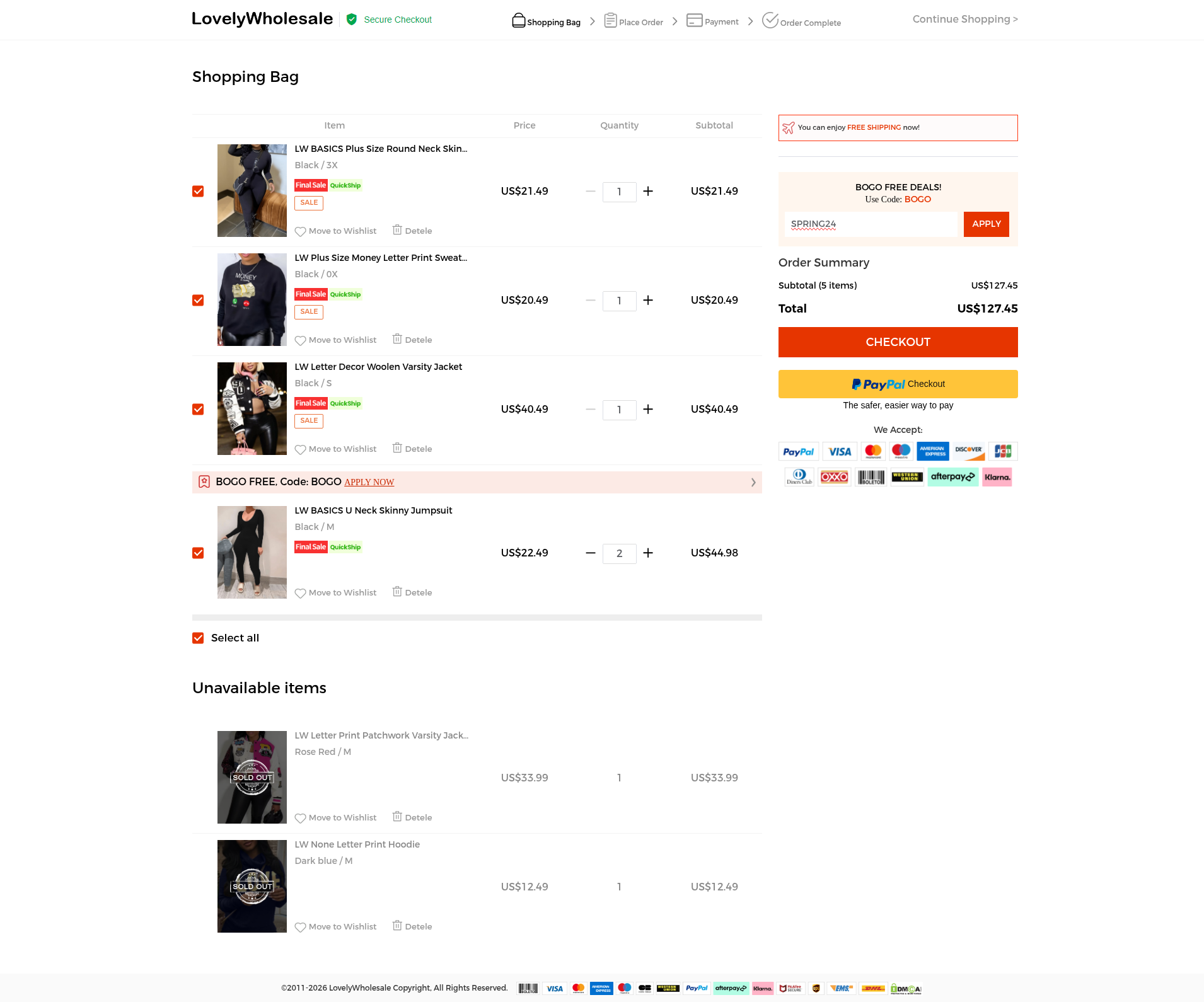Increase quantity of Money Letter Sweatshirt
The height and width of the screenshot is (1007, 1204).
[648, 301]
